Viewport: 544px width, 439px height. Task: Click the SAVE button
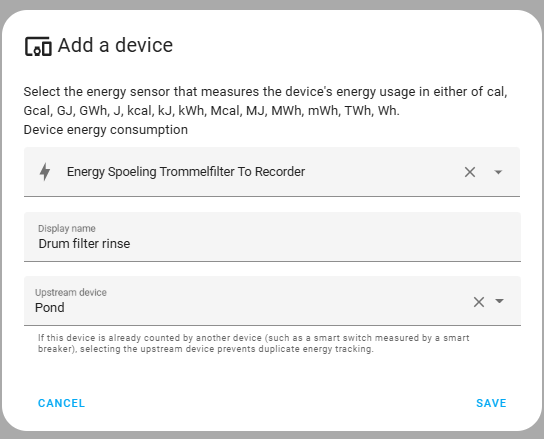pyautogui.click(x=491, y=403)
